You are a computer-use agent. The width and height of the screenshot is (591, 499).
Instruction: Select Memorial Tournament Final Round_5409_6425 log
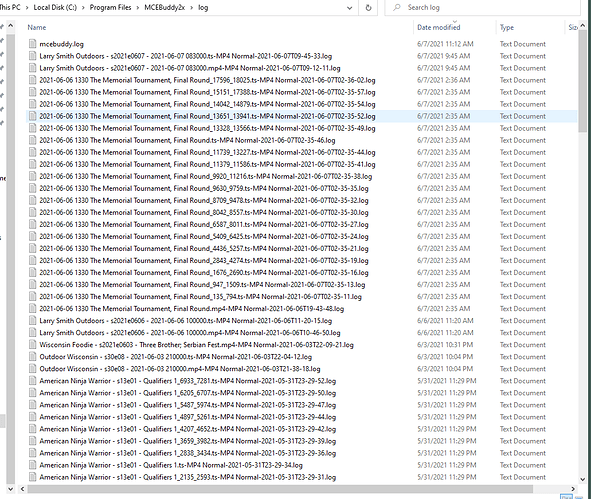click(x=204, y=236)
